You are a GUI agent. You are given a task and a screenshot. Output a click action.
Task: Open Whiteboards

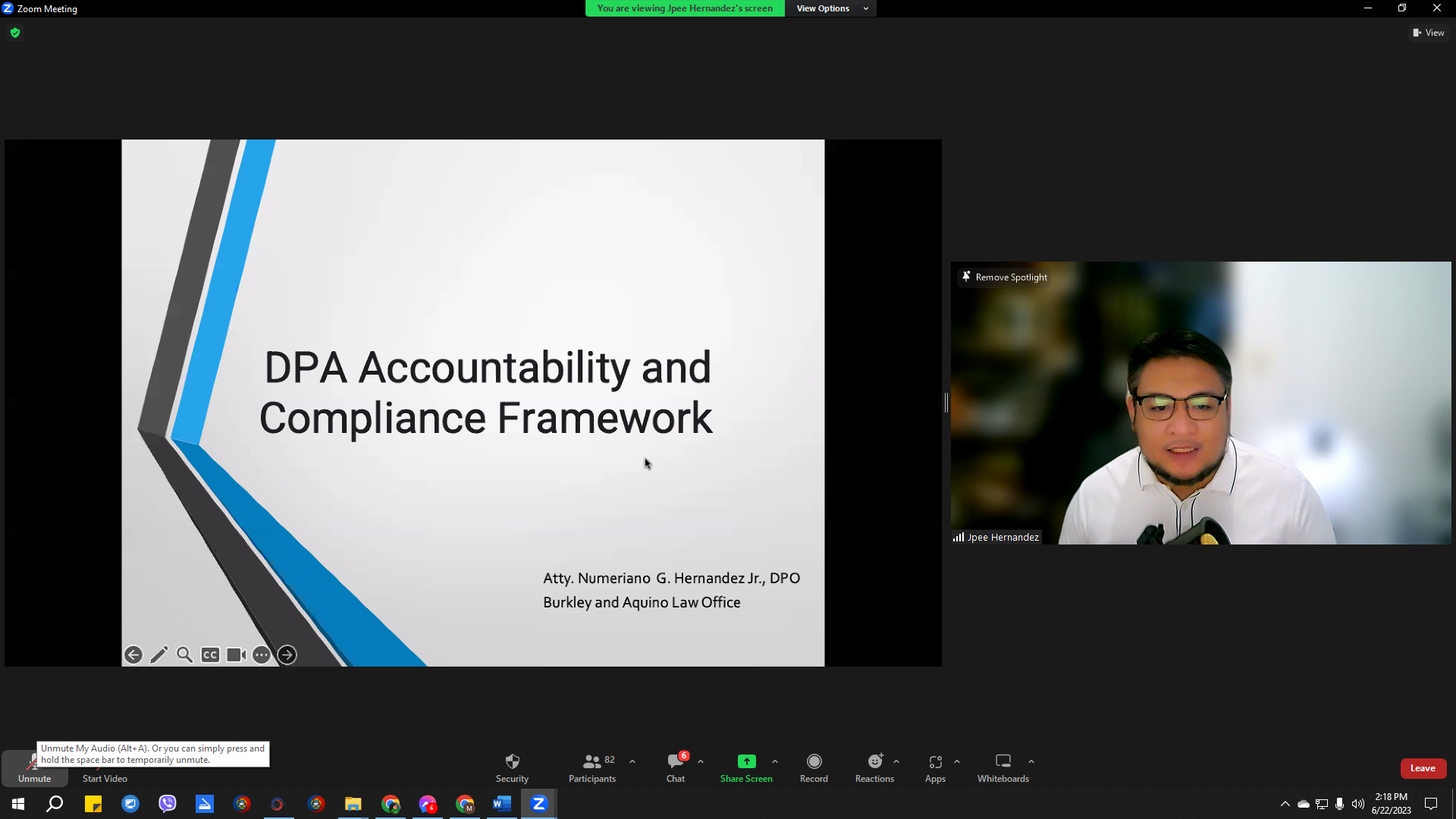tap(1003, 768)
